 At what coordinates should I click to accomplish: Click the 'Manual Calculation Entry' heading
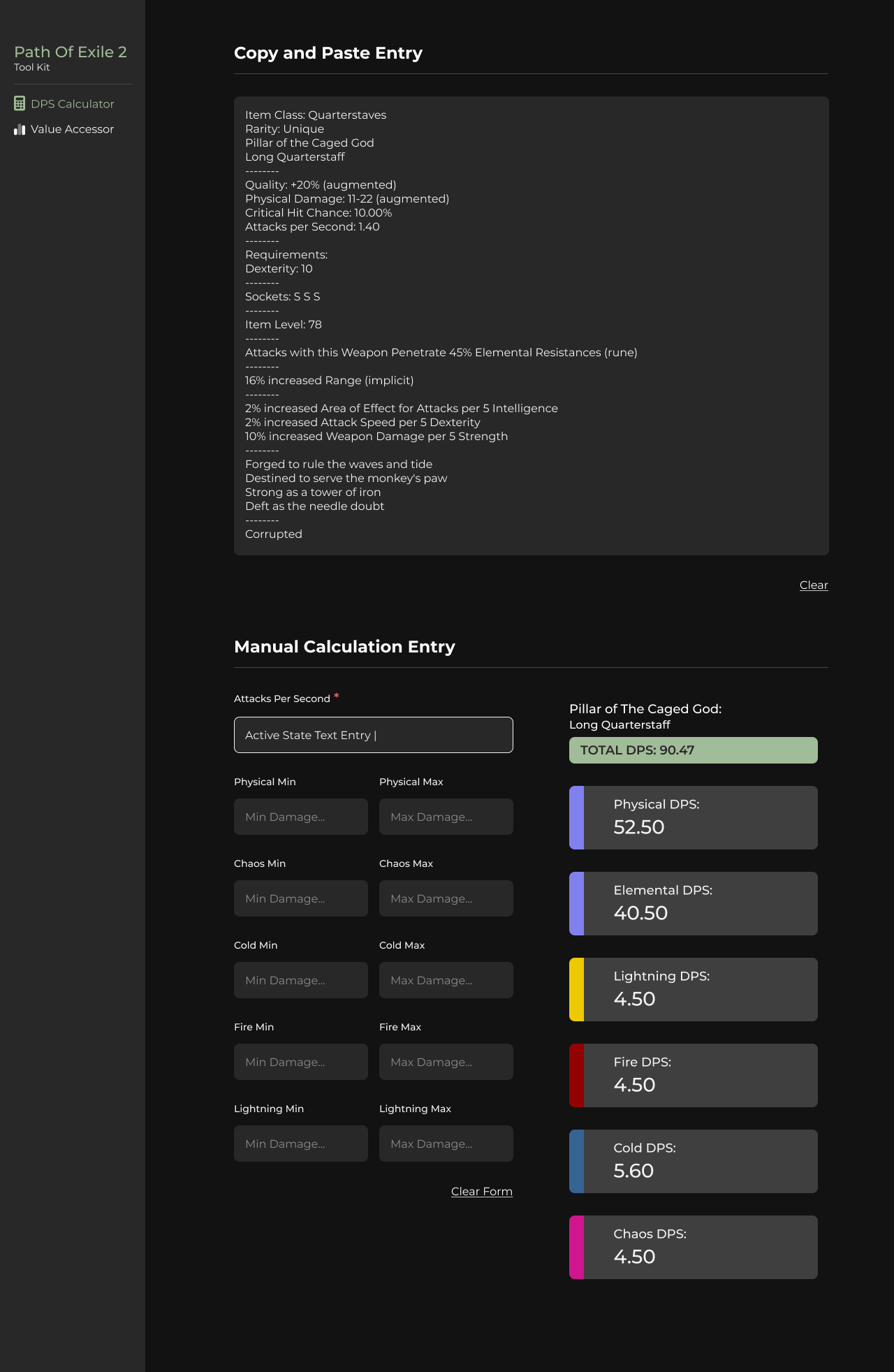click(x=344, y=647)
